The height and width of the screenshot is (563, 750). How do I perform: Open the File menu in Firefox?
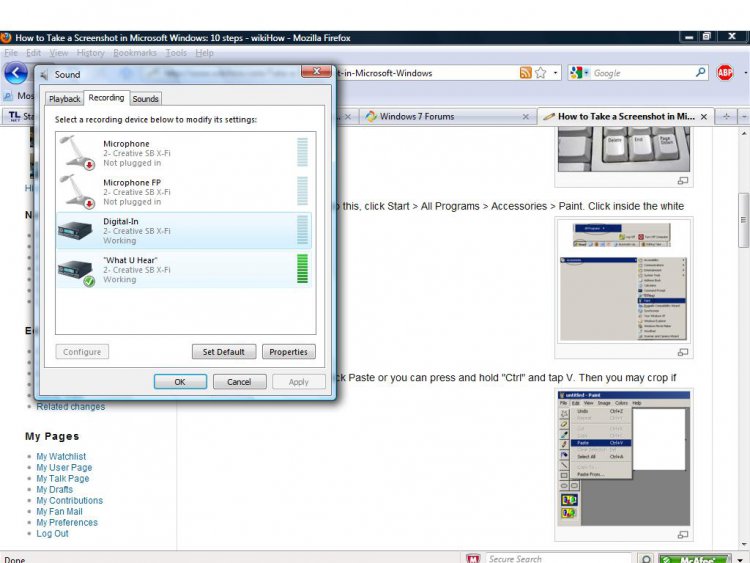(x=11, y=53)
